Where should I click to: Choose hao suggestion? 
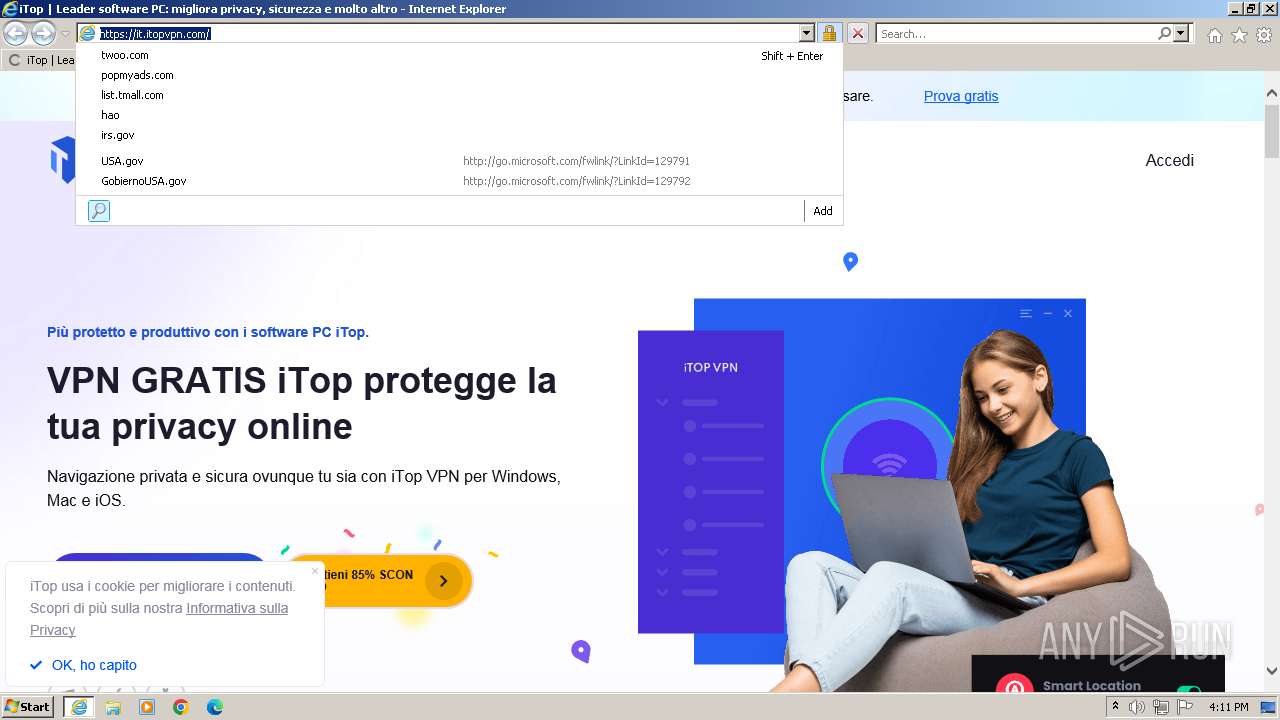point(460,115)
